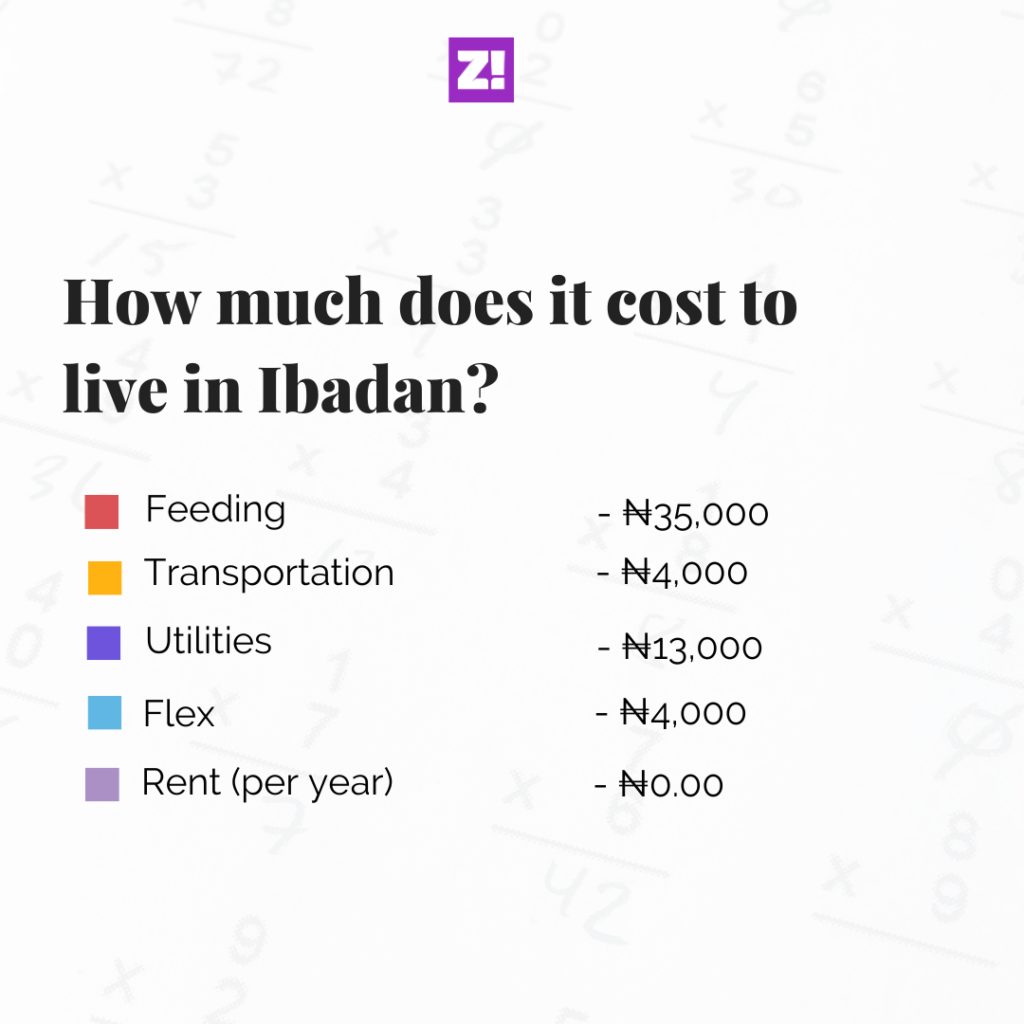Click the ₦35,000 feeding amount
This screenshot has height=1024, width=1024.
tap(695, 514)
